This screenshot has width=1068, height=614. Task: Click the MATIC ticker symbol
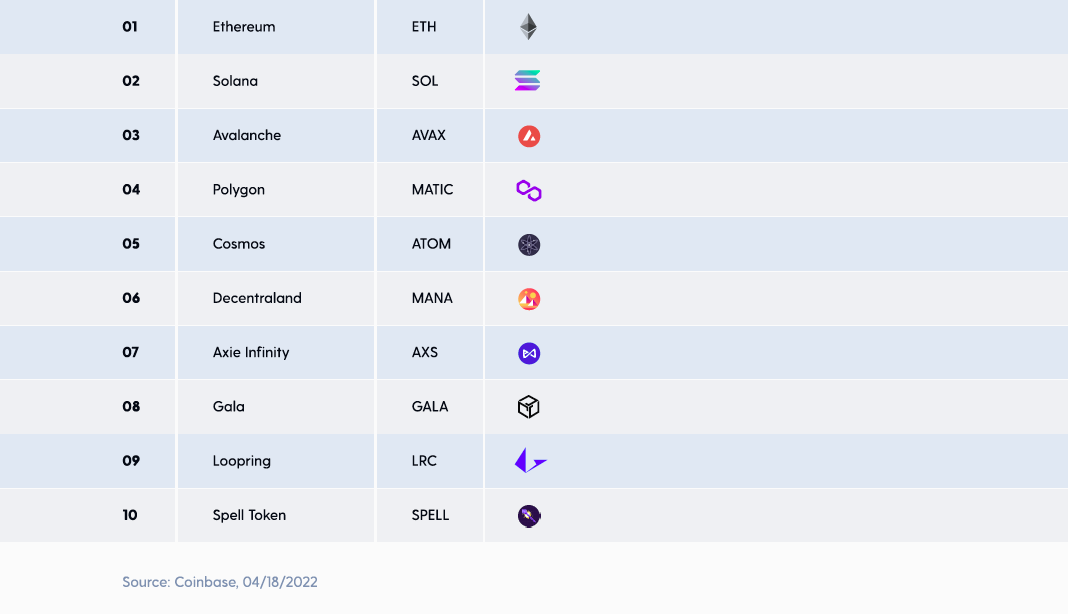(x=432, y=189)
